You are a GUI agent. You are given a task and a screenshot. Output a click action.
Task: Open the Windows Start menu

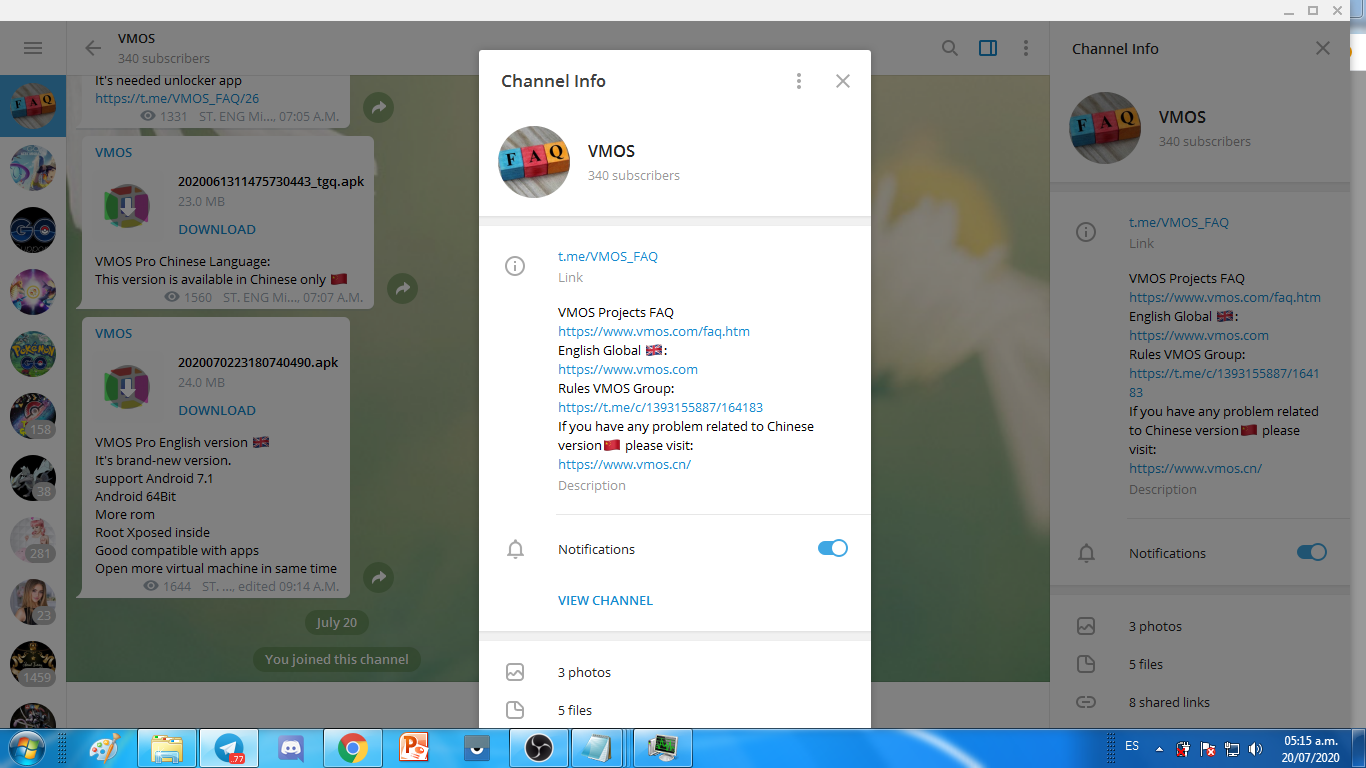point(25,748)
